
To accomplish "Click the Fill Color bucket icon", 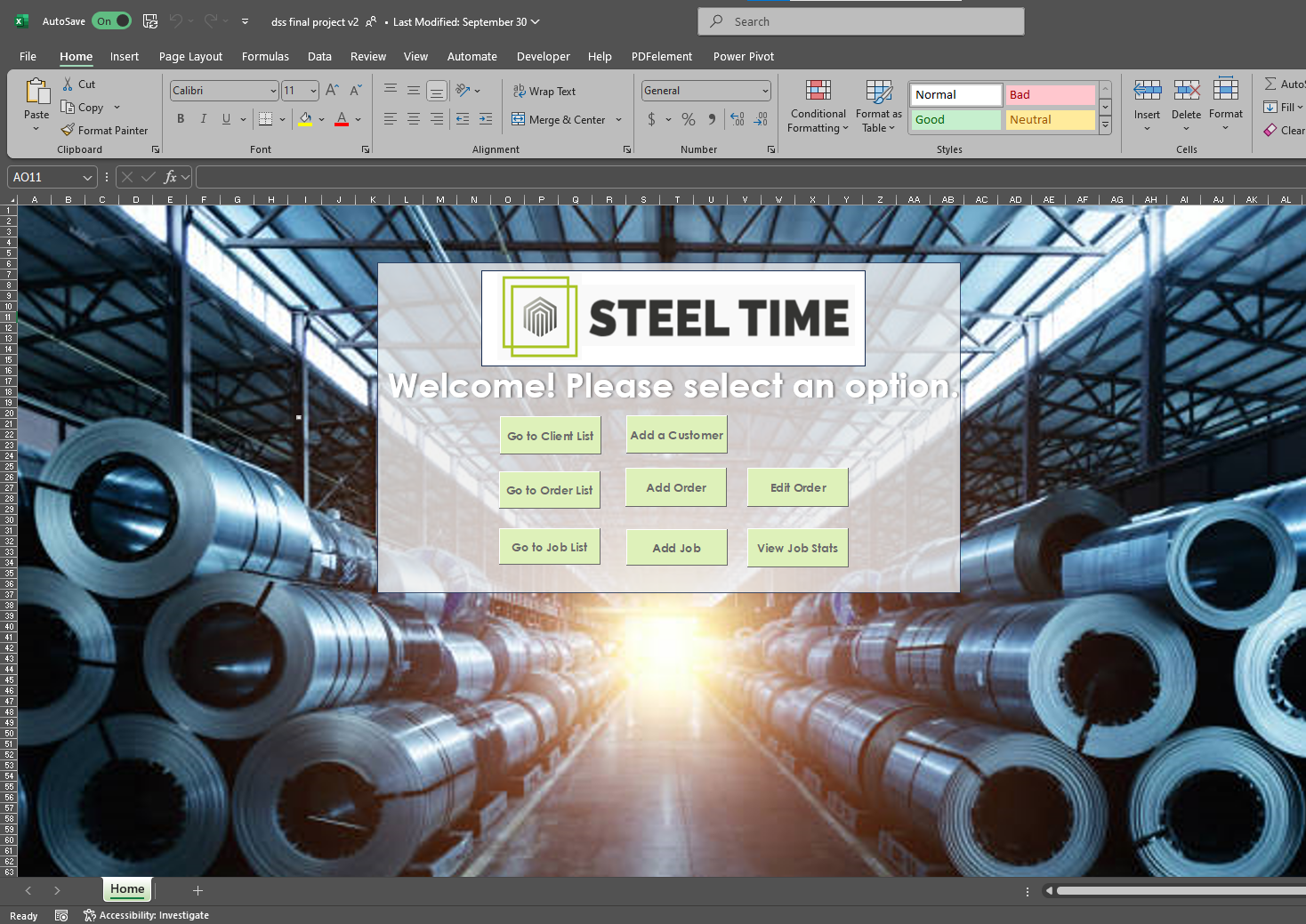I will tap(305, 119).
